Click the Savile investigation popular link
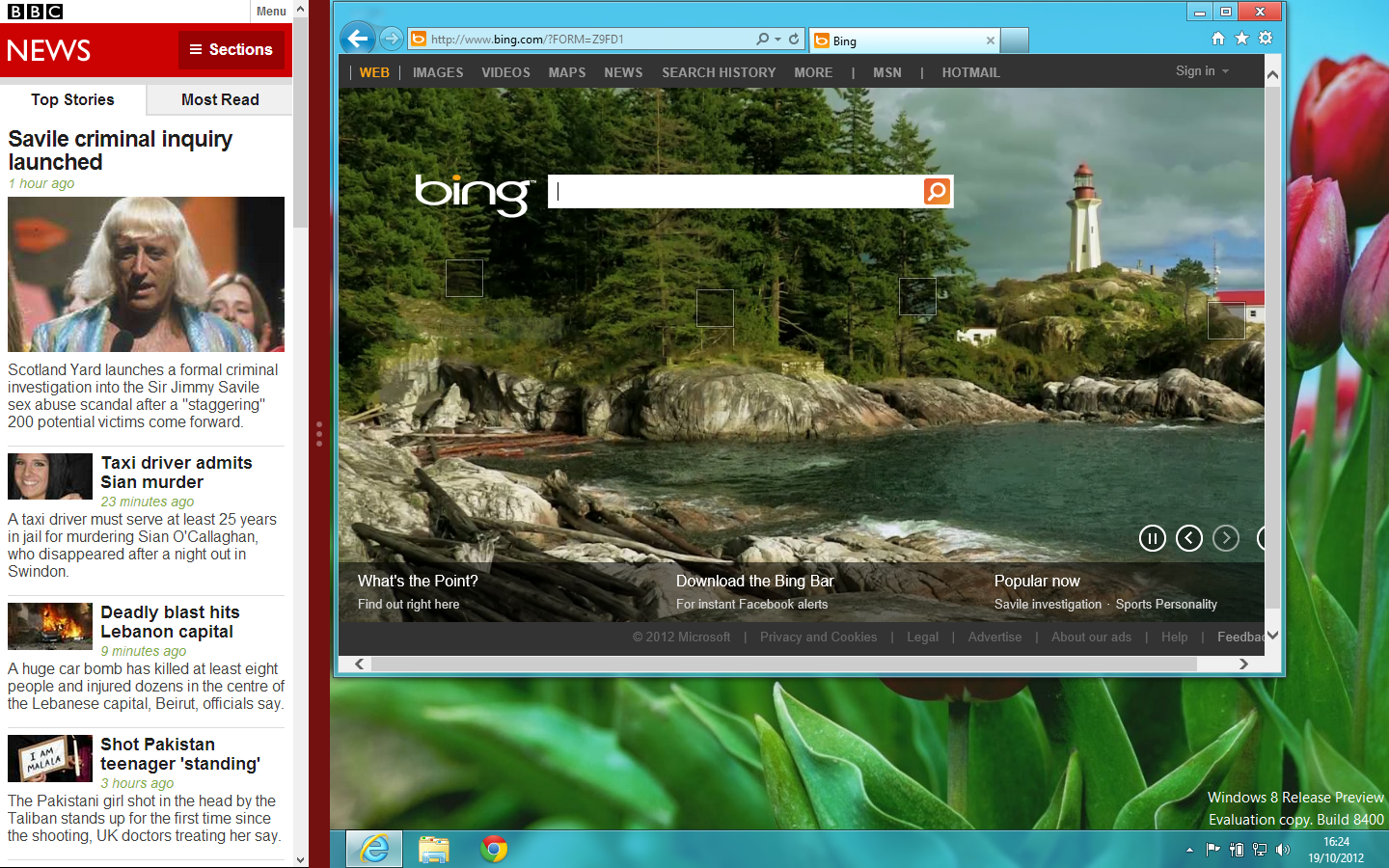Screen dimensions: 1389x868 (x=1048, y=604)
